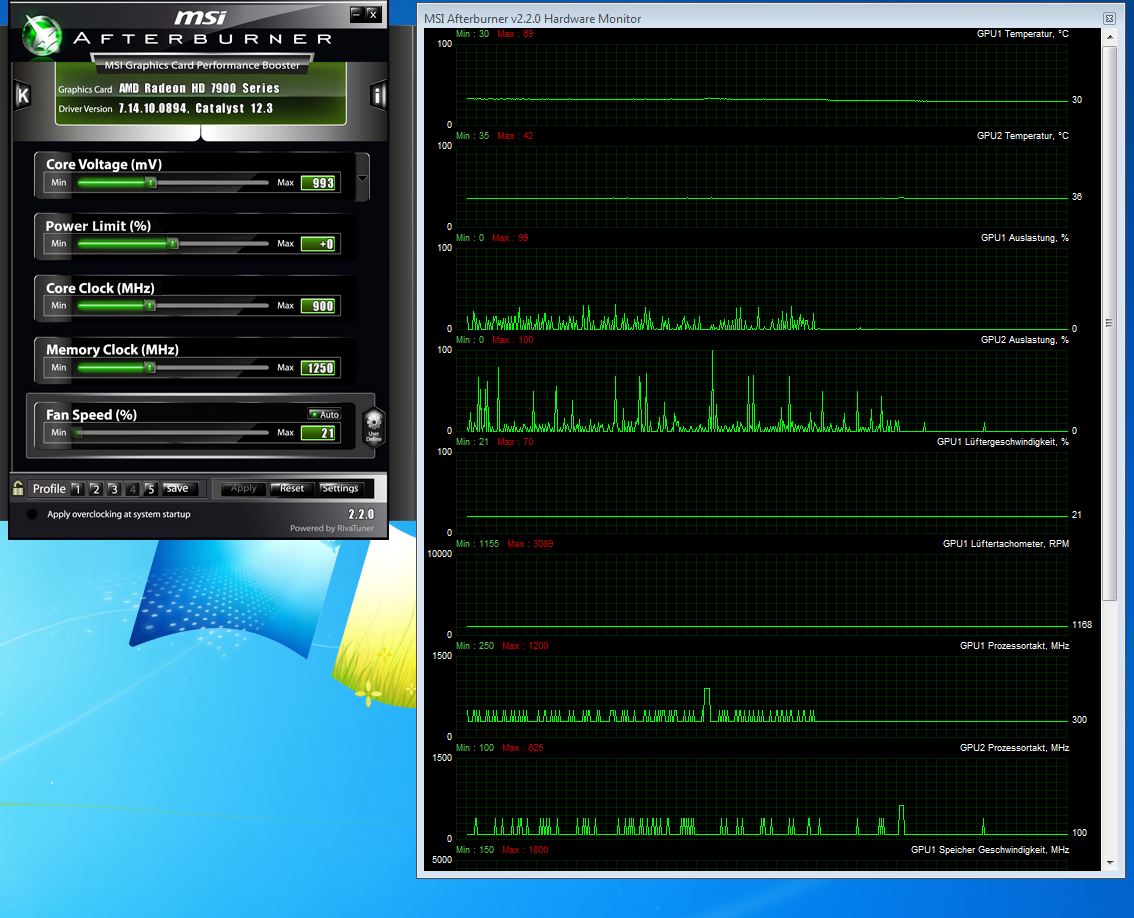1134x918 pixels.
Task: Click the Reset button
Action: 292,488
